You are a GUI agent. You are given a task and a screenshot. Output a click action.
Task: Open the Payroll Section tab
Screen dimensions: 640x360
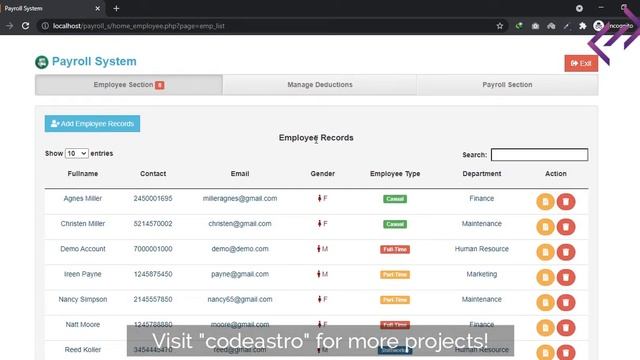tap(507, 85)
